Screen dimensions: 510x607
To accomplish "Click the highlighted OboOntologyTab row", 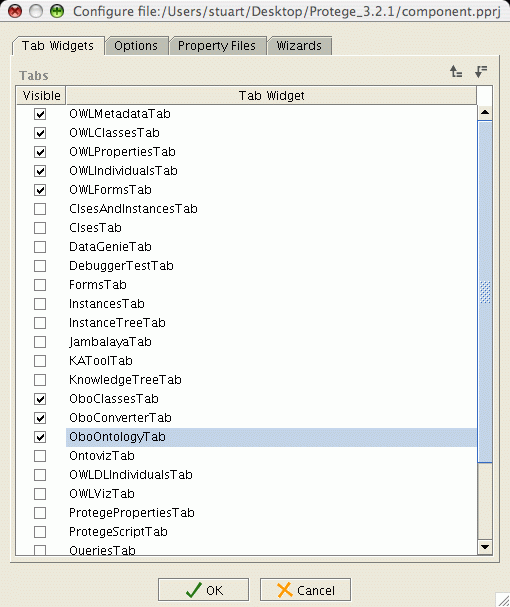I will pos(271,437).
